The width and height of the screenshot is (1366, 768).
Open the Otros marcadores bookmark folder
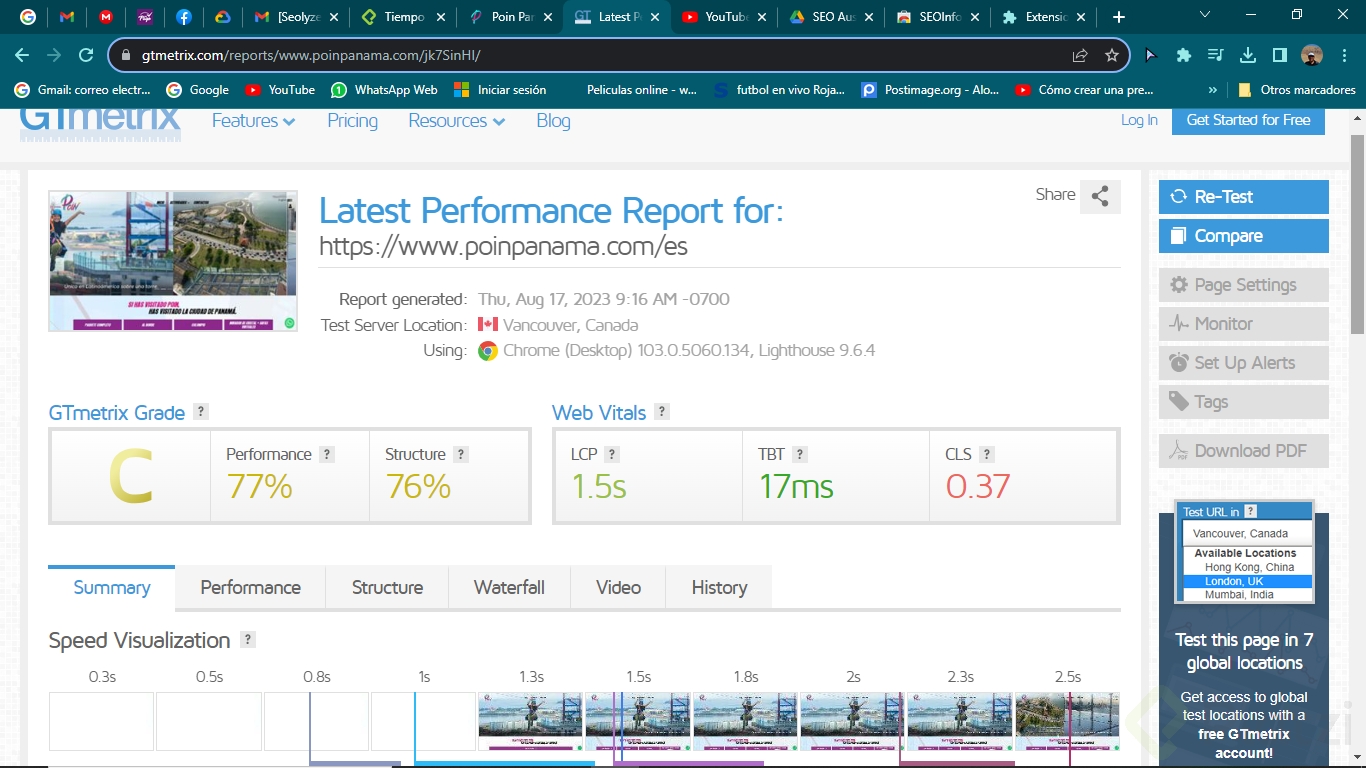(1297, 90)
